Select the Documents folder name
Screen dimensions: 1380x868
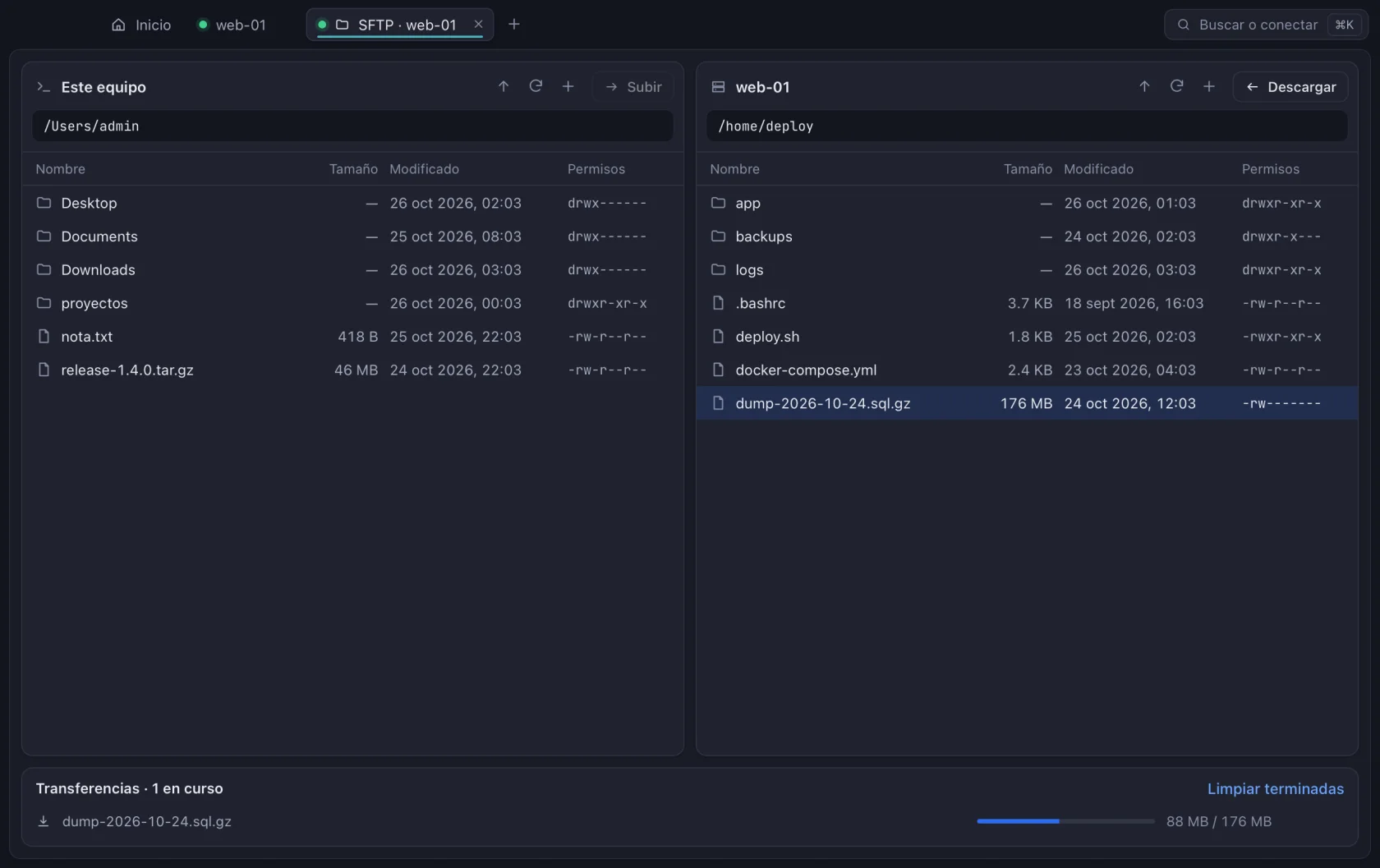99,237
